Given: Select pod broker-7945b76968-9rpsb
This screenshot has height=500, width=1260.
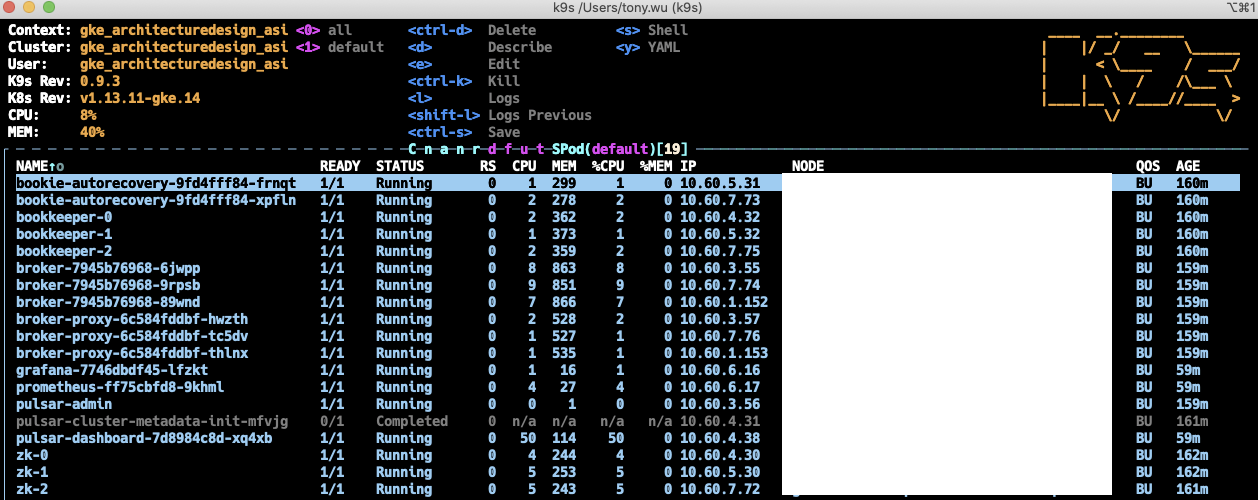Looking at the screenshot, I should [628, 285].
